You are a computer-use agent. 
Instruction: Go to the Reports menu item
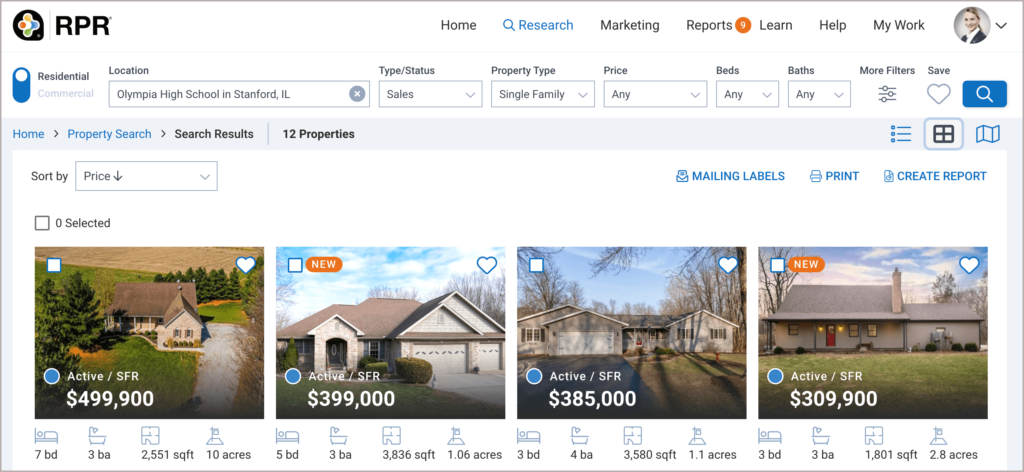pyautogui.click(x=708, y=25)
